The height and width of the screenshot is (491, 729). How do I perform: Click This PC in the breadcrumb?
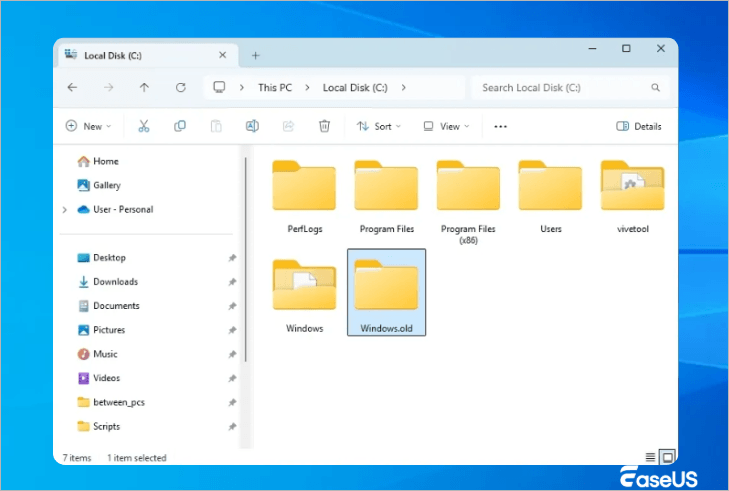(275, 87)
